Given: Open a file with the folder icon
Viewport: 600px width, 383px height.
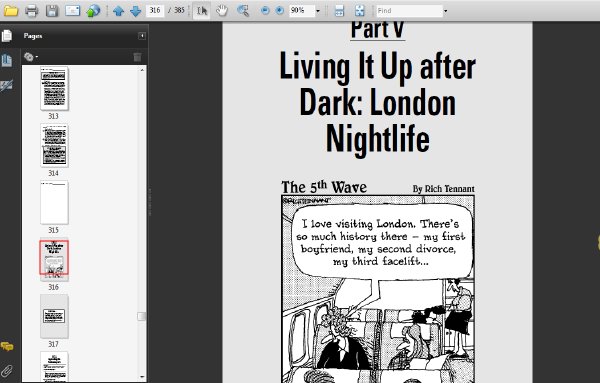Looking at the screenshot, I should pyautogui.click(x=11, y=10).
